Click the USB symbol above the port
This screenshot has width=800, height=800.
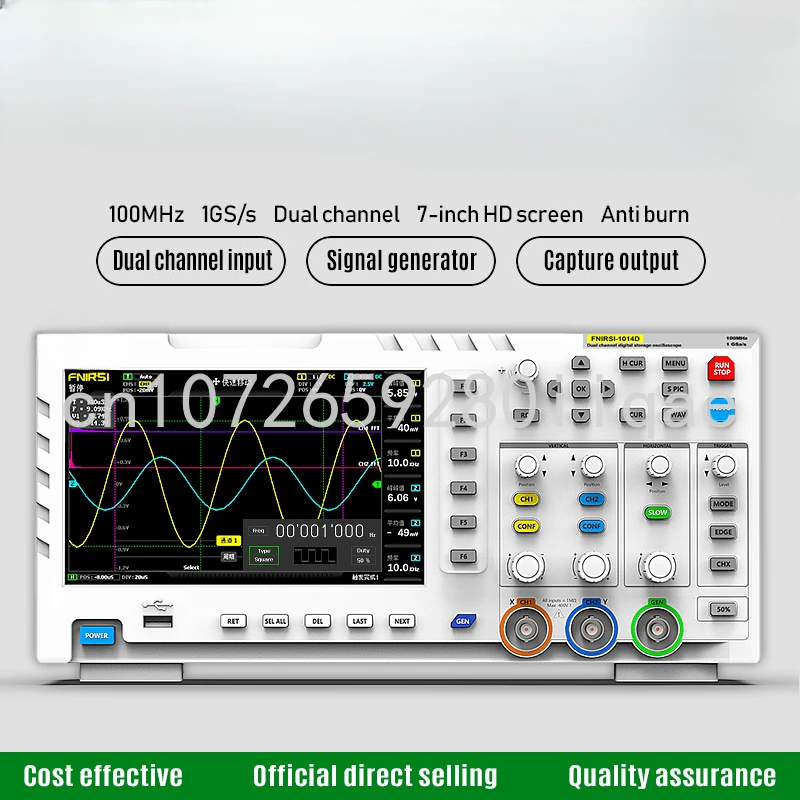pos(158,605)
